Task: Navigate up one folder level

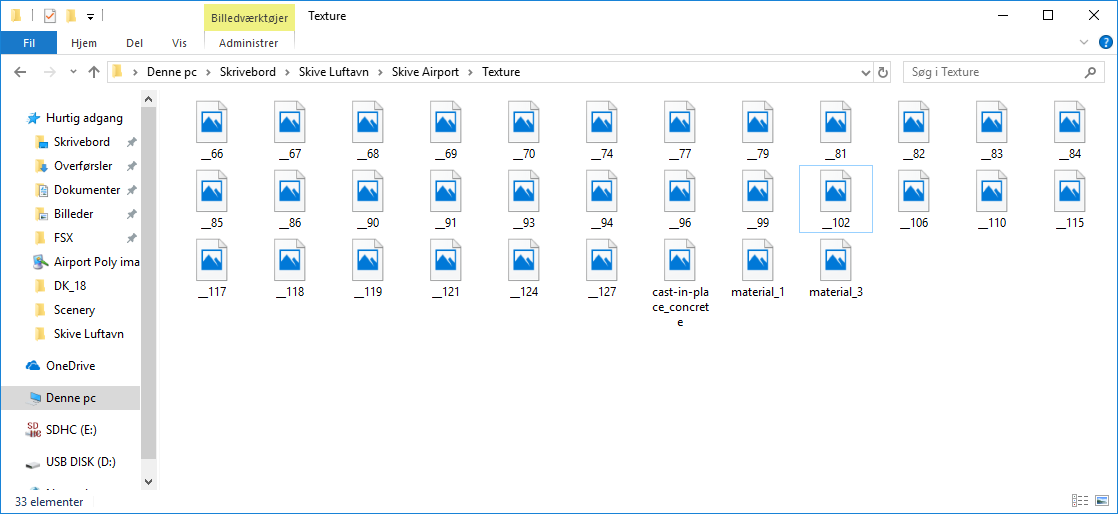Action: (93, 72)
